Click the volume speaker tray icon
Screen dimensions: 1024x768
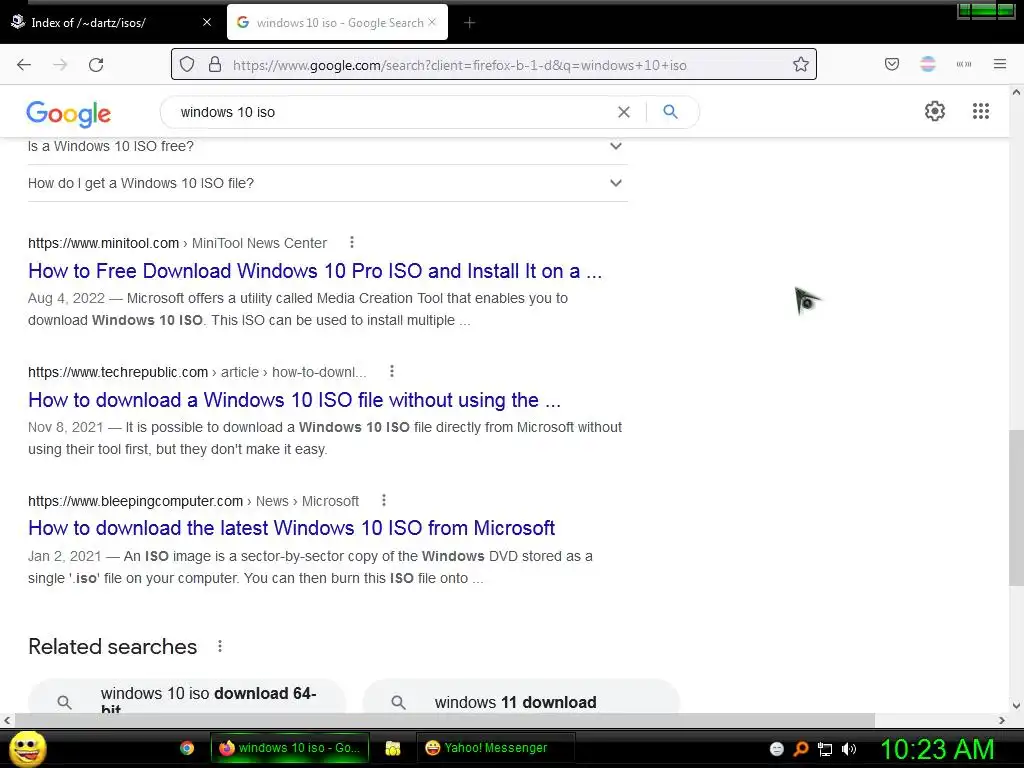tap(849, 749)
